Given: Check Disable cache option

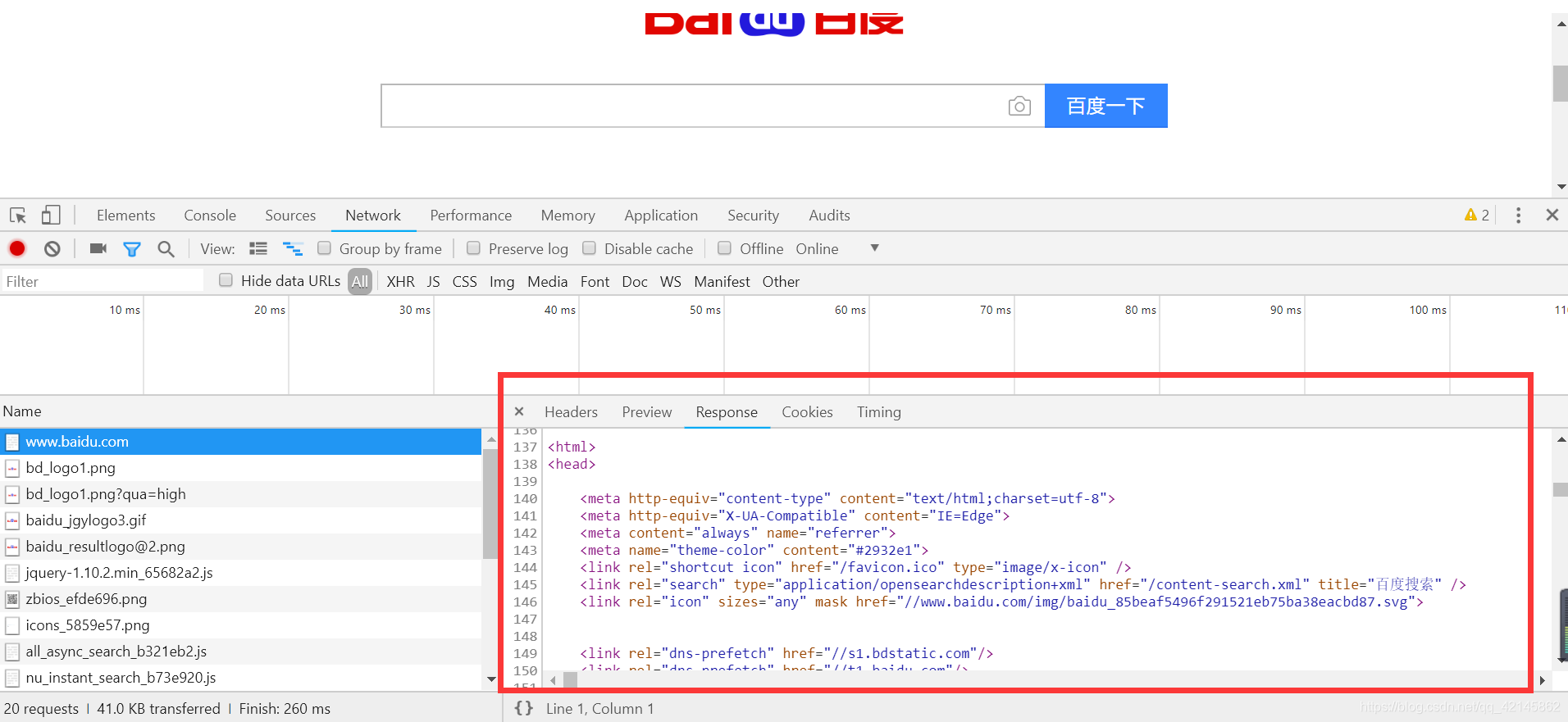Looking at the screenshot, I should (589, 248).
